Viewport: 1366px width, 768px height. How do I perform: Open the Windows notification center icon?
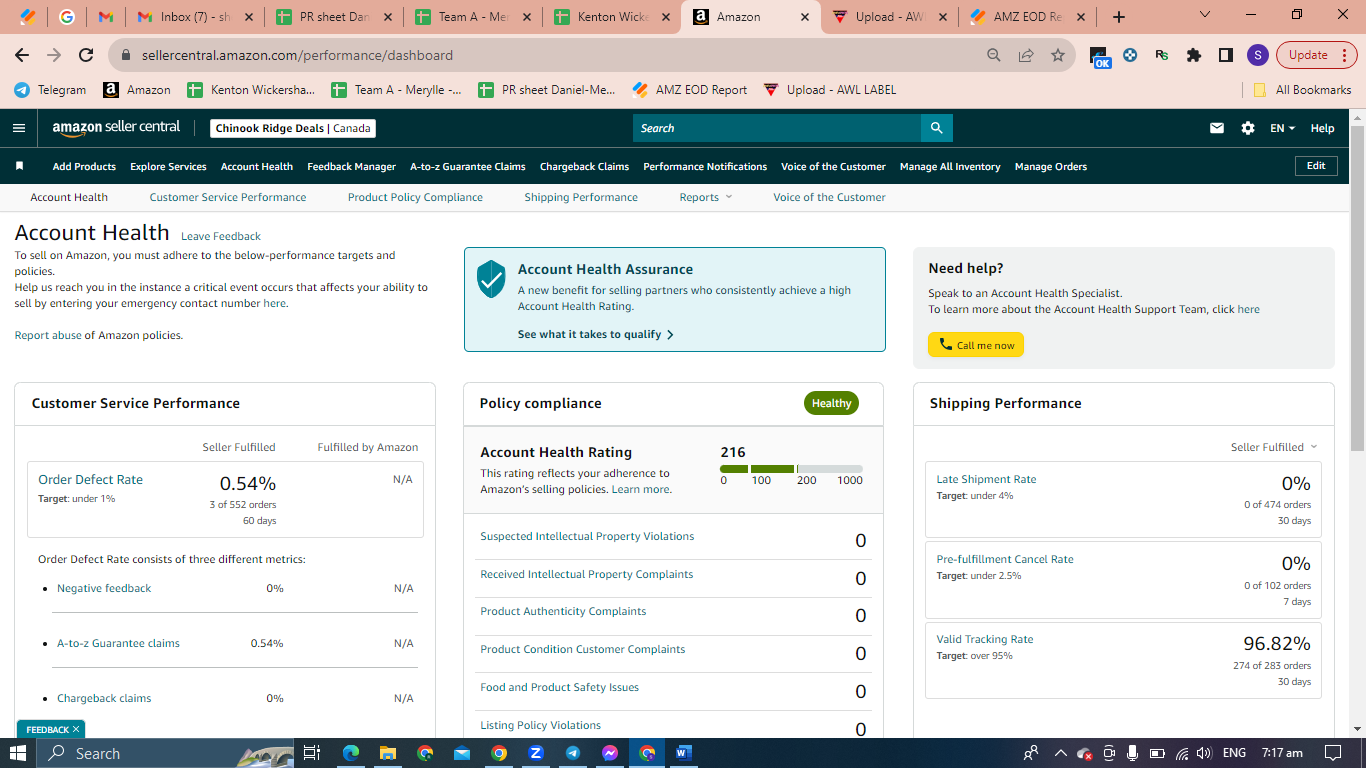(1332, 753)
